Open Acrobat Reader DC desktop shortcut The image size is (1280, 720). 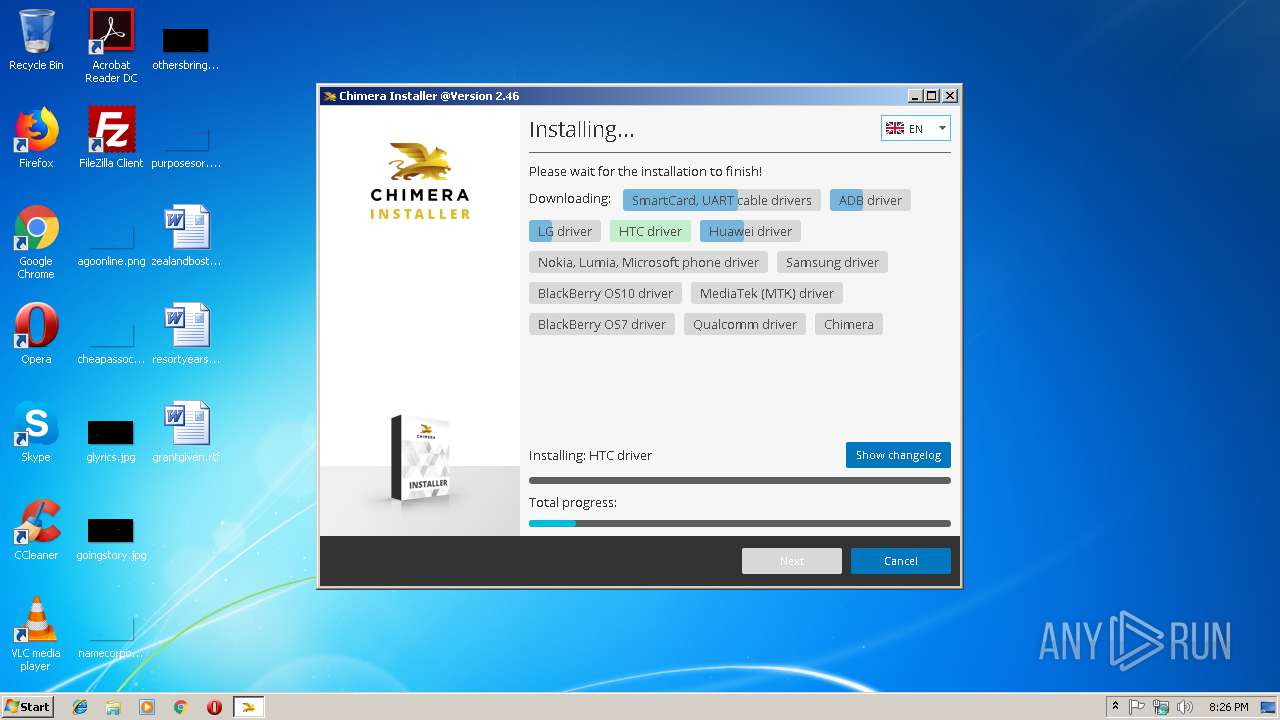[111, 45]
